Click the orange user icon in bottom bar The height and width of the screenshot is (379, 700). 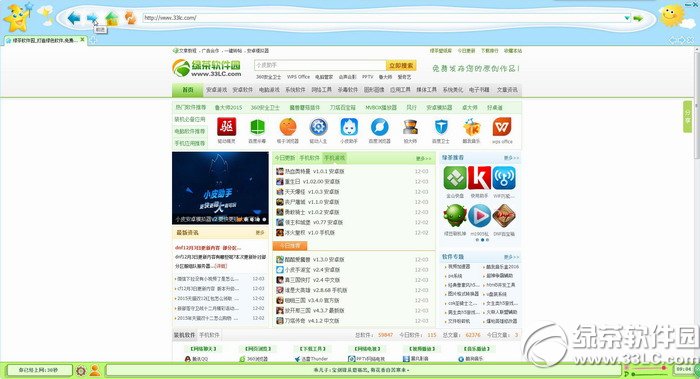point(95,371)
